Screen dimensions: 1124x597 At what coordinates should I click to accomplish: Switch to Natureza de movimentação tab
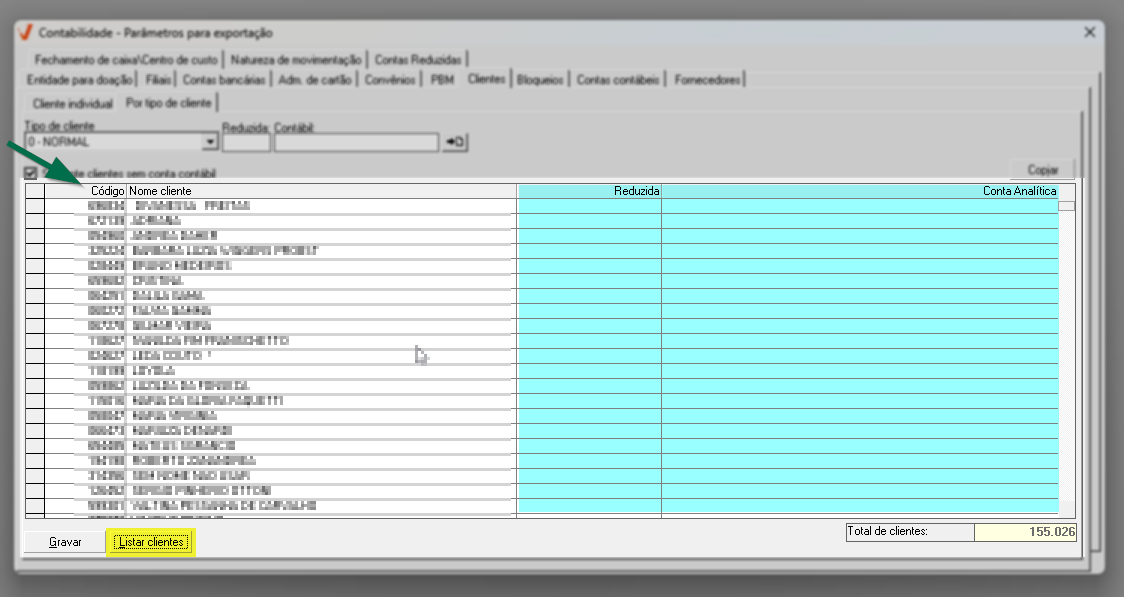296,59
